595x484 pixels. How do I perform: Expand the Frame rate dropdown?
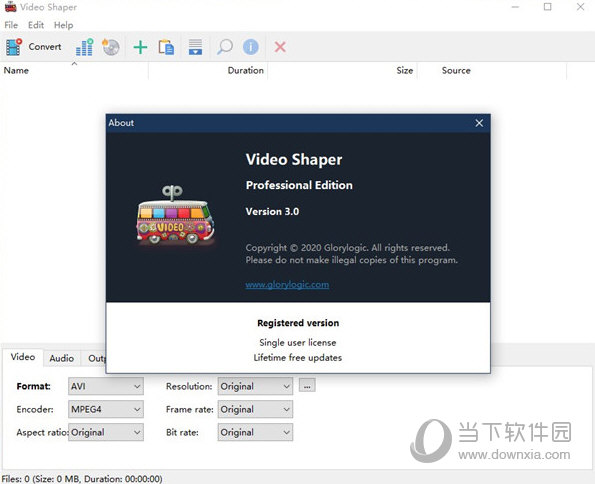(x=255, y=409)
